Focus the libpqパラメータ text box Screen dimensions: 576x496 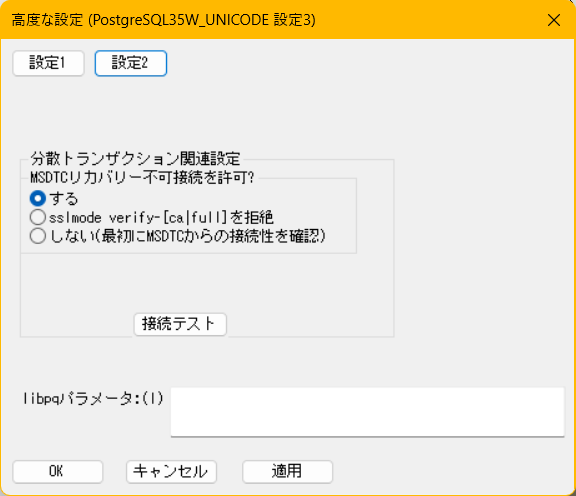[x=367, y=412]
